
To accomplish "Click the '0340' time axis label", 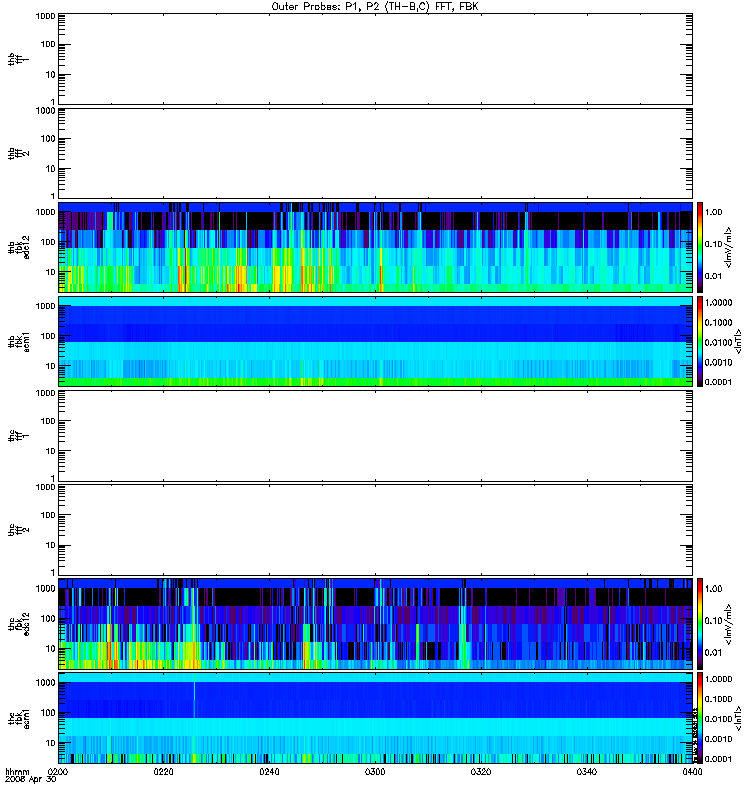I will pos(587,772).
